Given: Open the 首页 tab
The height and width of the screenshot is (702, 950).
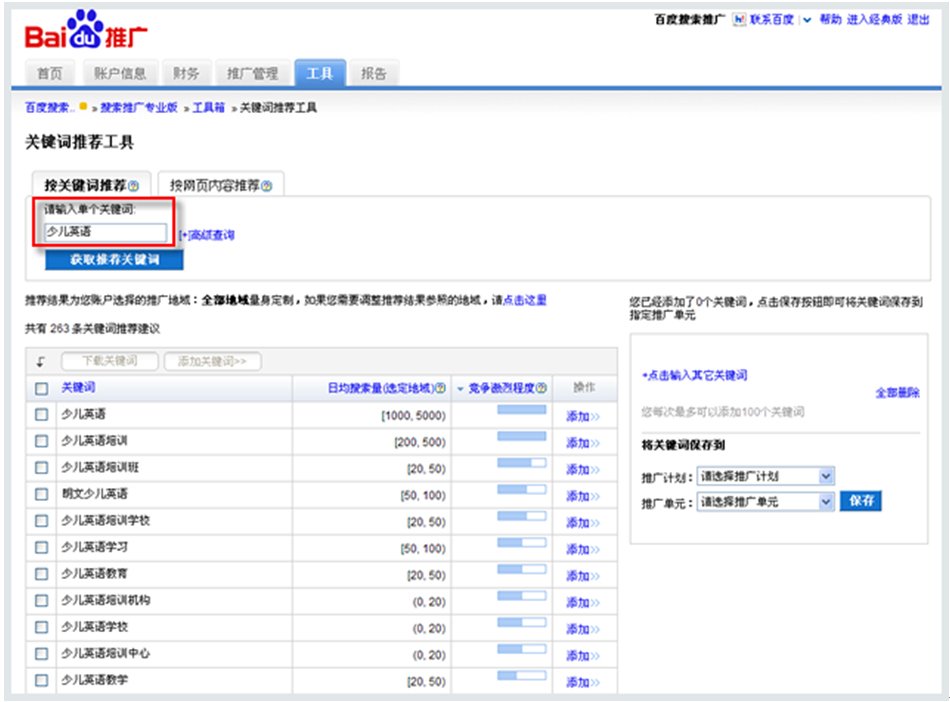Looking at the screenshot, I should 49,73.
